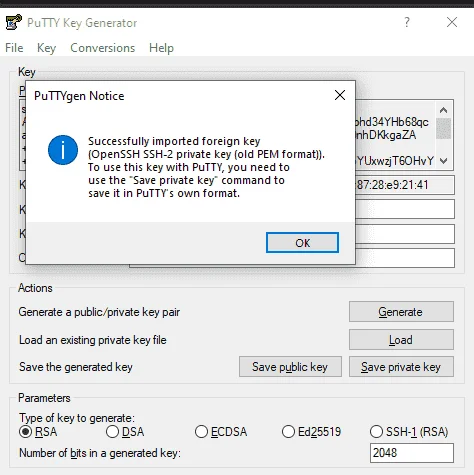Image resolution: width=474 pixels, height=475 pixels.
Task: Click the confirm passphrase field
Action: [404, 258]
